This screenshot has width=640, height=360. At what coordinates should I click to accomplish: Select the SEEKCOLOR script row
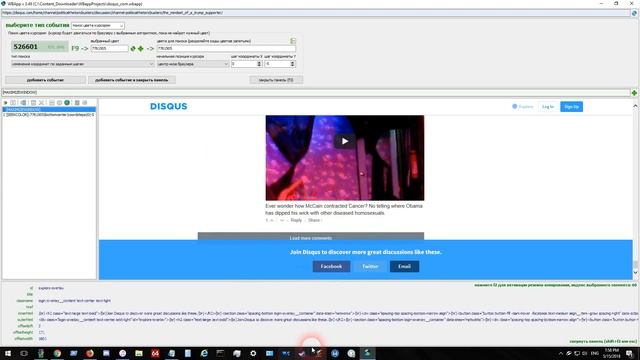coord(49,115)
